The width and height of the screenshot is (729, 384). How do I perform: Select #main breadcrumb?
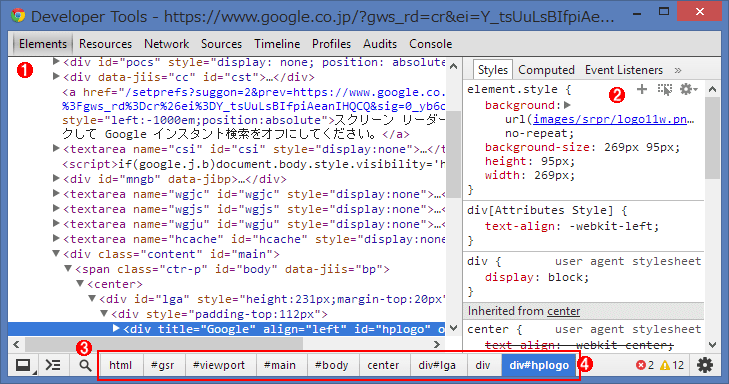click(x=279, y=365)
